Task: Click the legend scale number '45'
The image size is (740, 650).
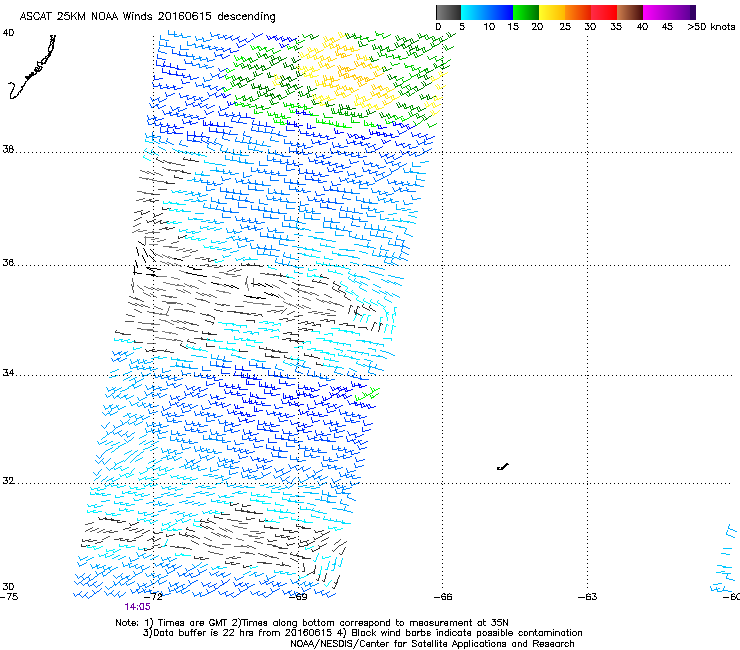Action: point(667,27)
